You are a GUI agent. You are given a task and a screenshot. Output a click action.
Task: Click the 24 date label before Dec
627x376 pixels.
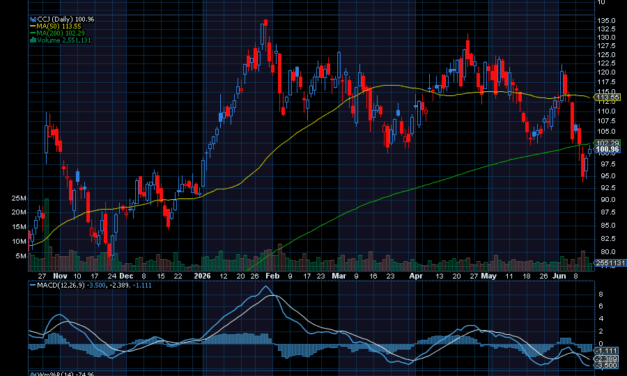112,276
